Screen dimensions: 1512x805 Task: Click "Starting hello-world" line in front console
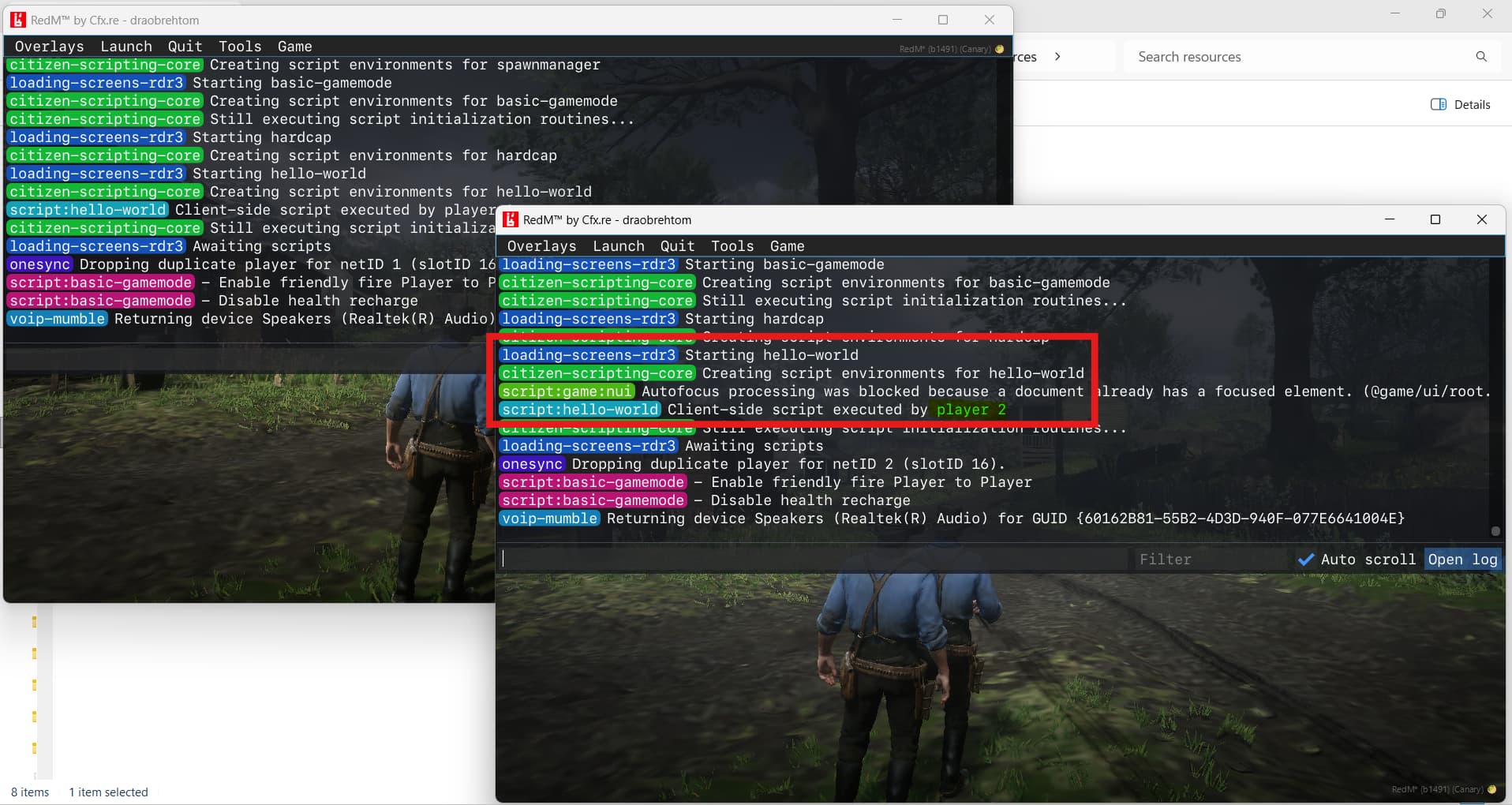tap(771, 355)
